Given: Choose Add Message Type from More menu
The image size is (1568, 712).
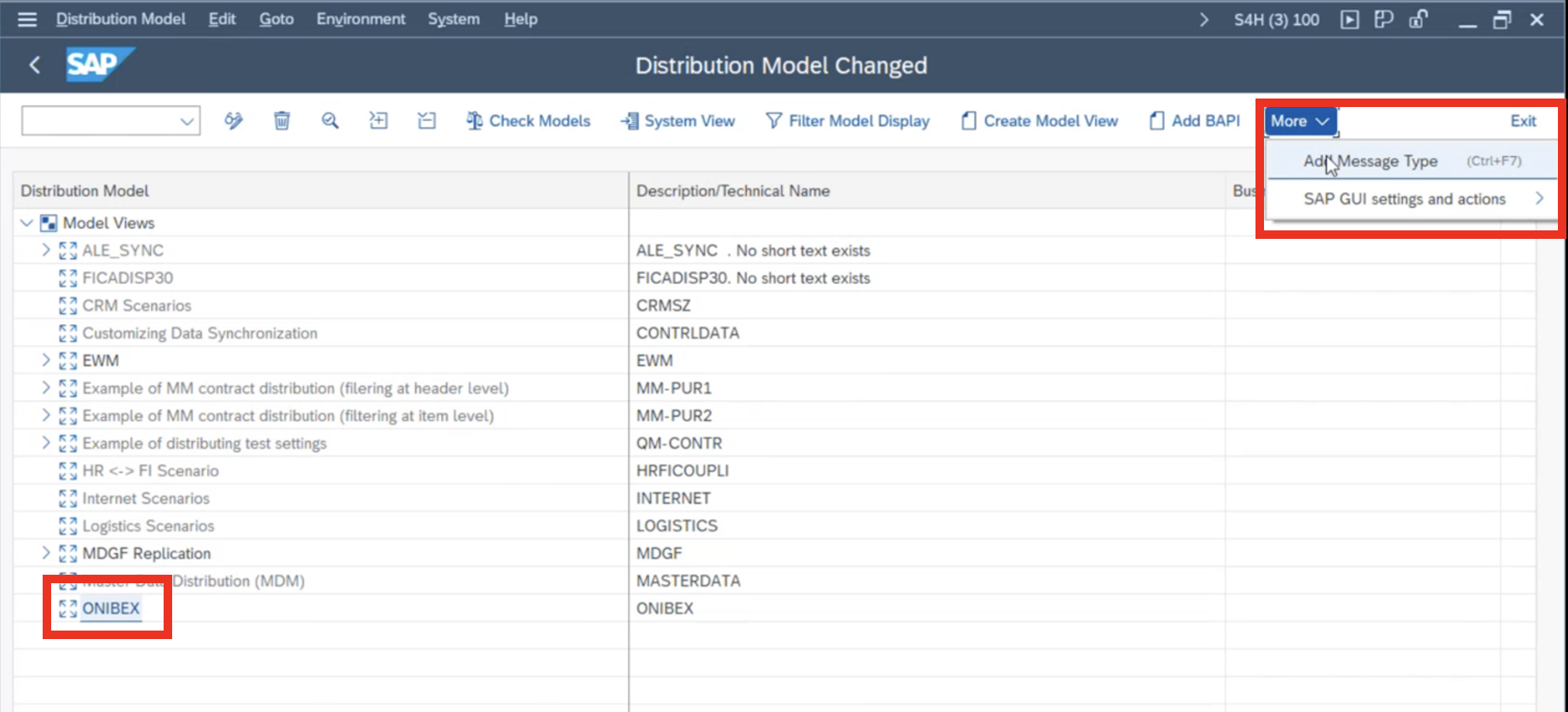Looking at the screenshot, I should coord(1412,161).
